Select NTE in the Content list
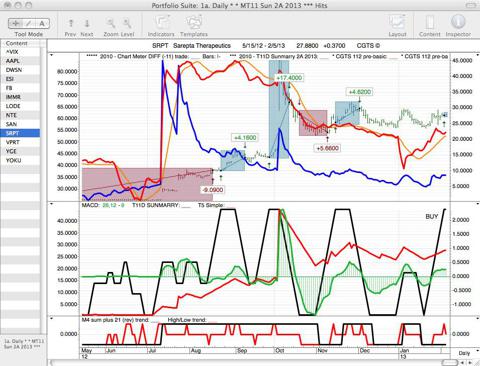This screenshot has width=480, height=366. point(20,115)
